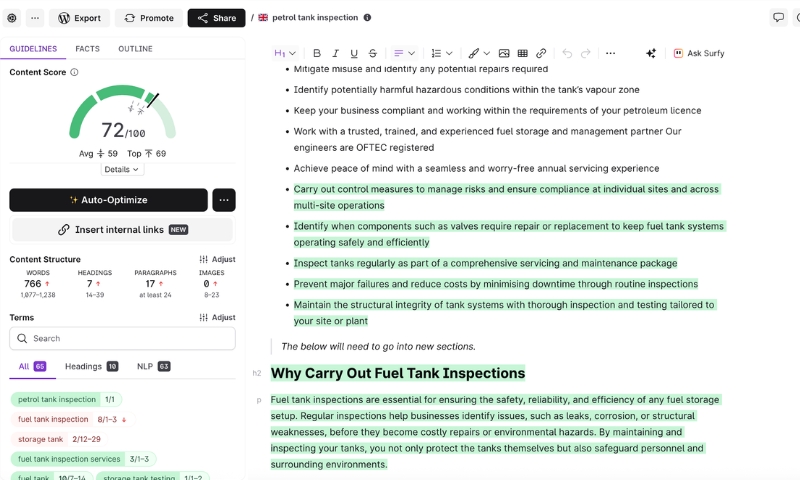Open the comments panel icon at top right

point(778,18)
